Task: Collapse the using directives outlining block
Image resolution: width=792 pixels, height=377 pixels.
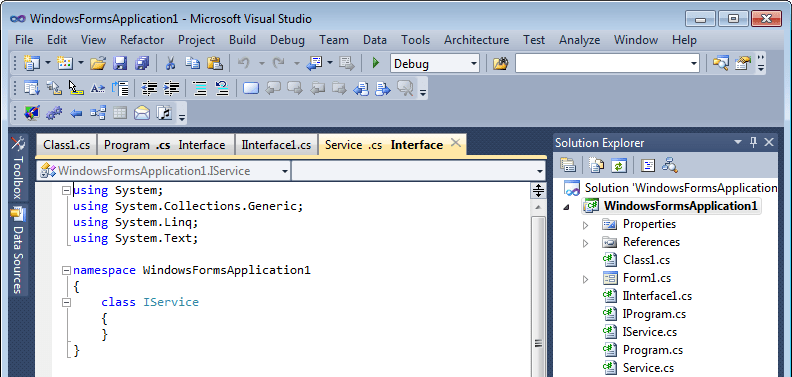Action: click(x=66, y=191)
